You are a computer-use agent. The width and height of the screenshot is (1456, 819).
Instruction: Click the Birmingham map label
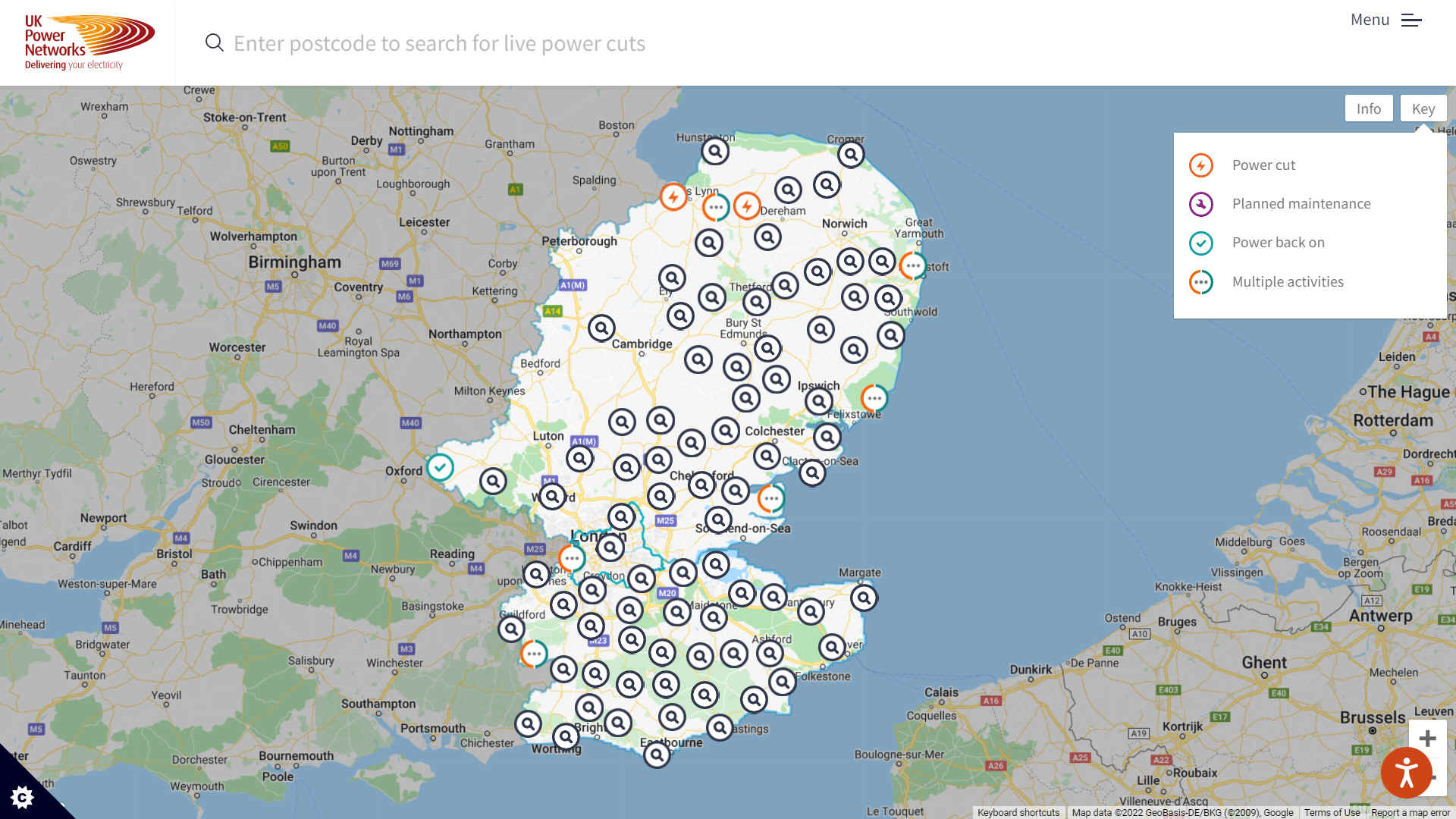295,262
